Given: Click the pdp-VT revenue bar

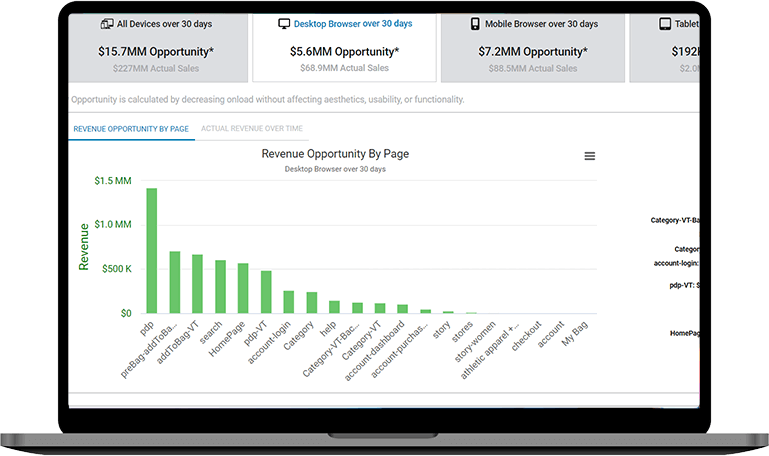Looking at the screenshot, I should (x=266, y=292).
